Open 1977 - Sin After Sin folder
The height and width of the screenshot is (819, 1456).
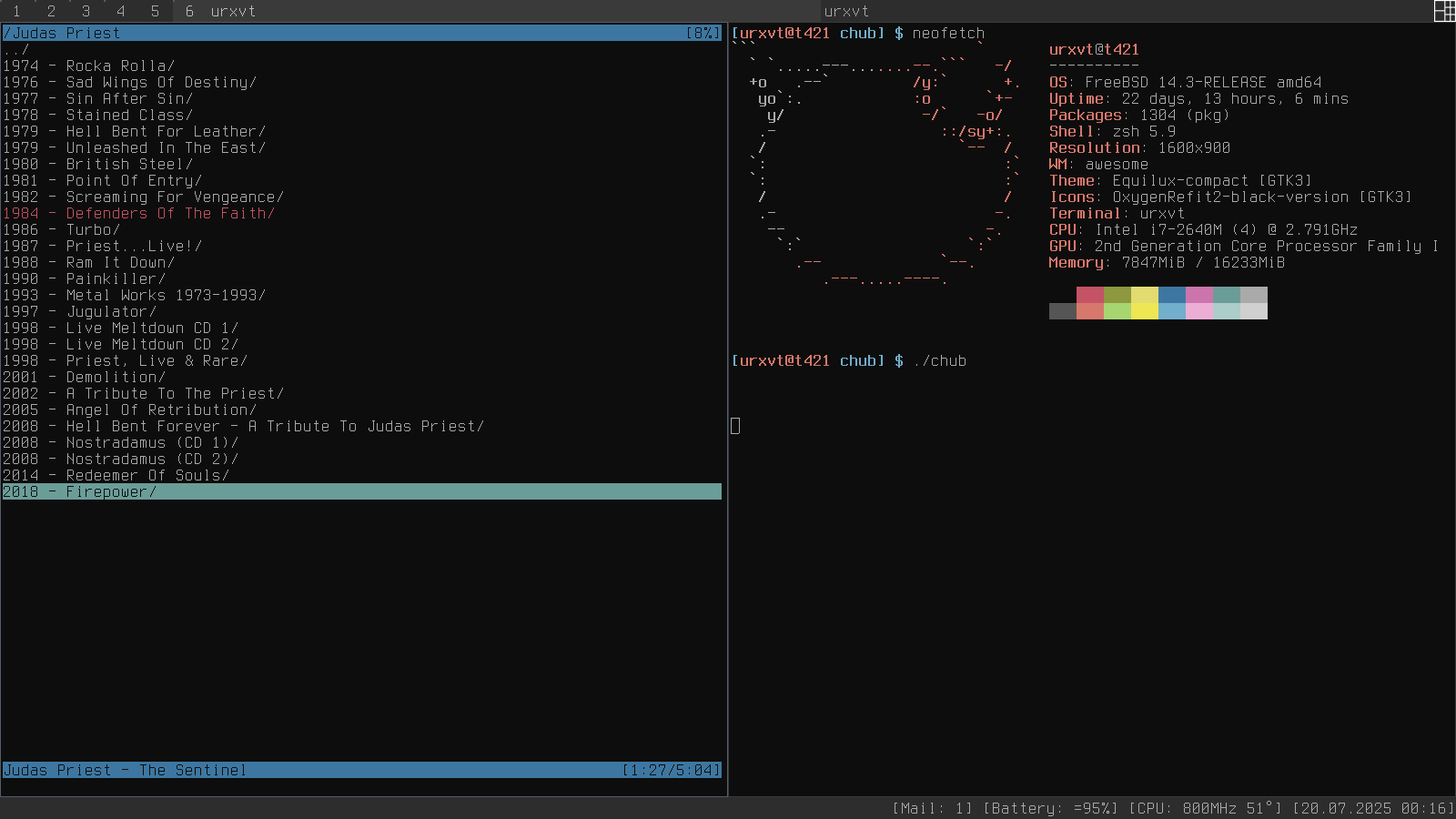click(97, 98)
